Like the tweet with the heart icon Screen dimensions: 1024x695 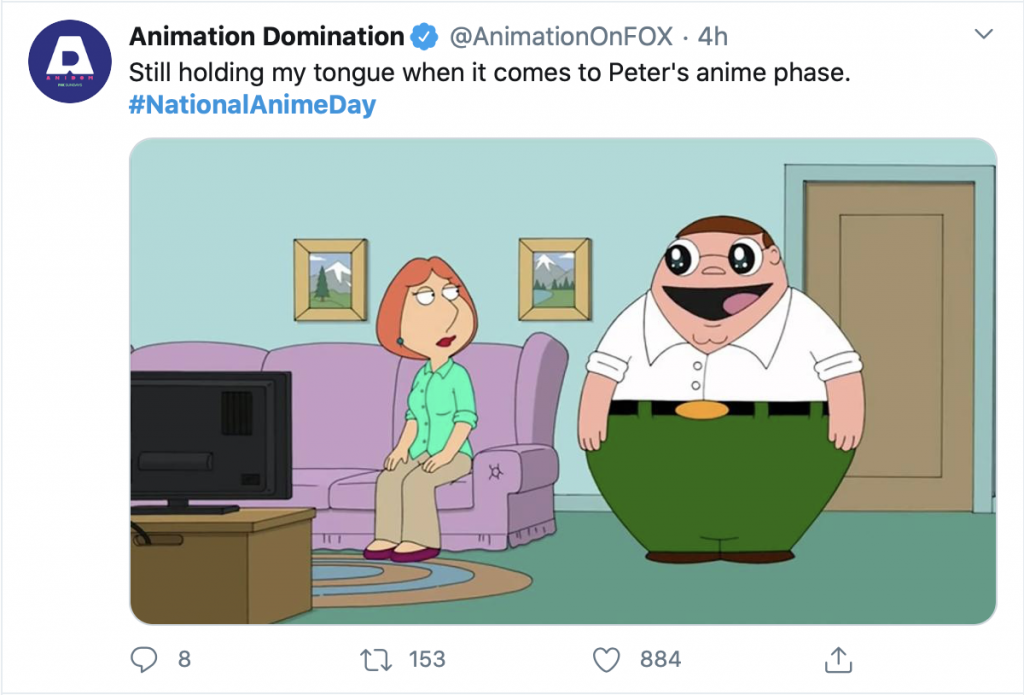pyautogui.click(x=607, y=658)
